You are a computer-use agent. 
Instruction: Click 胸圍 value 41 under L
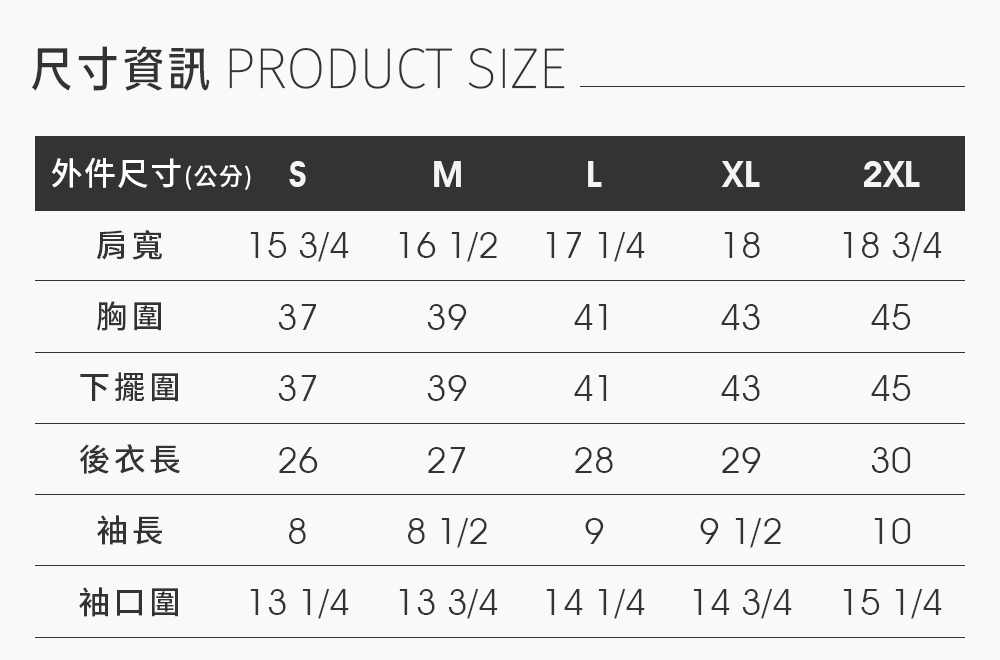click(594, 317)
